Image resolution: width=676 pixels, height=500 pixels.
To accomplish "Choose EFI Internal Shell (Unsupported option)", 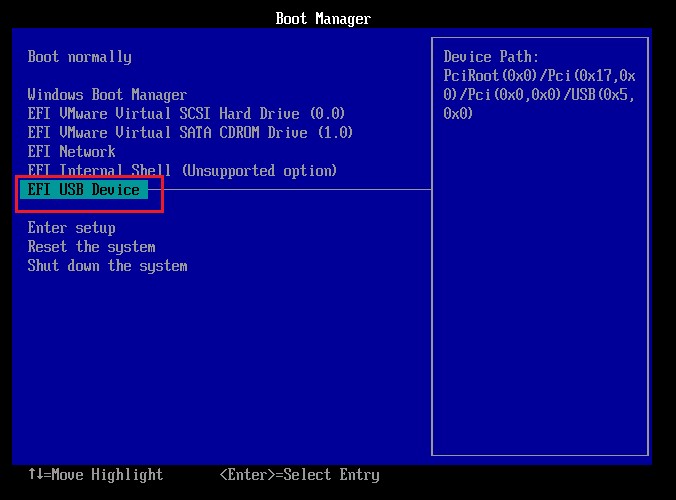I will pos(182,171).
